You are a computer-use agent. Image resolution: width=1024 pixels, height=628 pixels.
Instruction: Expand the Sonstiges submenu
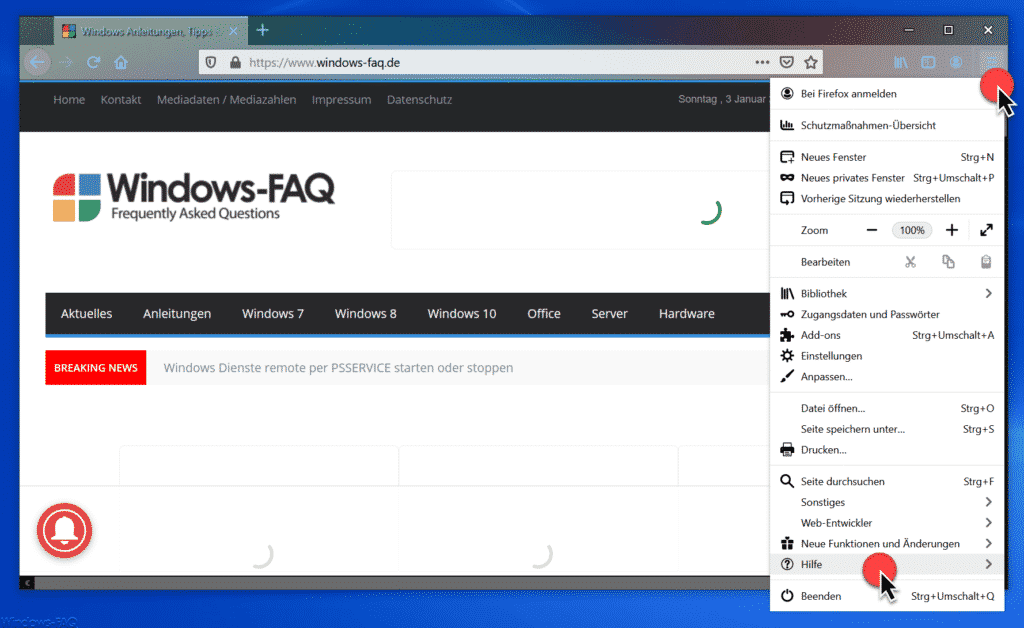coord(887,503)
